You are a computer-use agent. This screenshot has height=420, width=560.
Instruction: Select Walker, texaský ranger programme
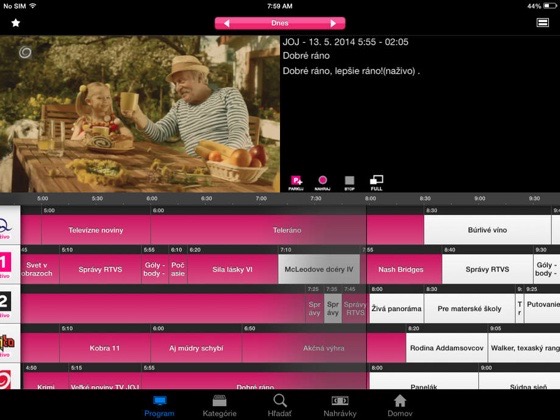pos(524,348)
